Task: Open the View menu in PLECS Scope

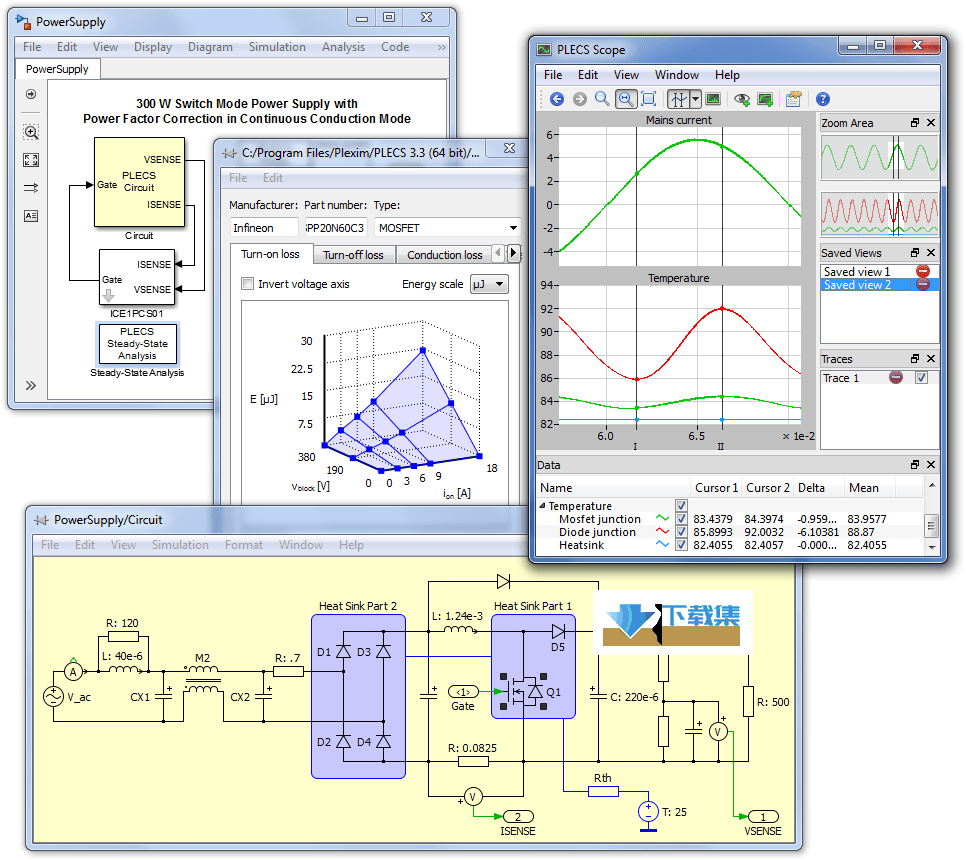Action: point(626,75)
